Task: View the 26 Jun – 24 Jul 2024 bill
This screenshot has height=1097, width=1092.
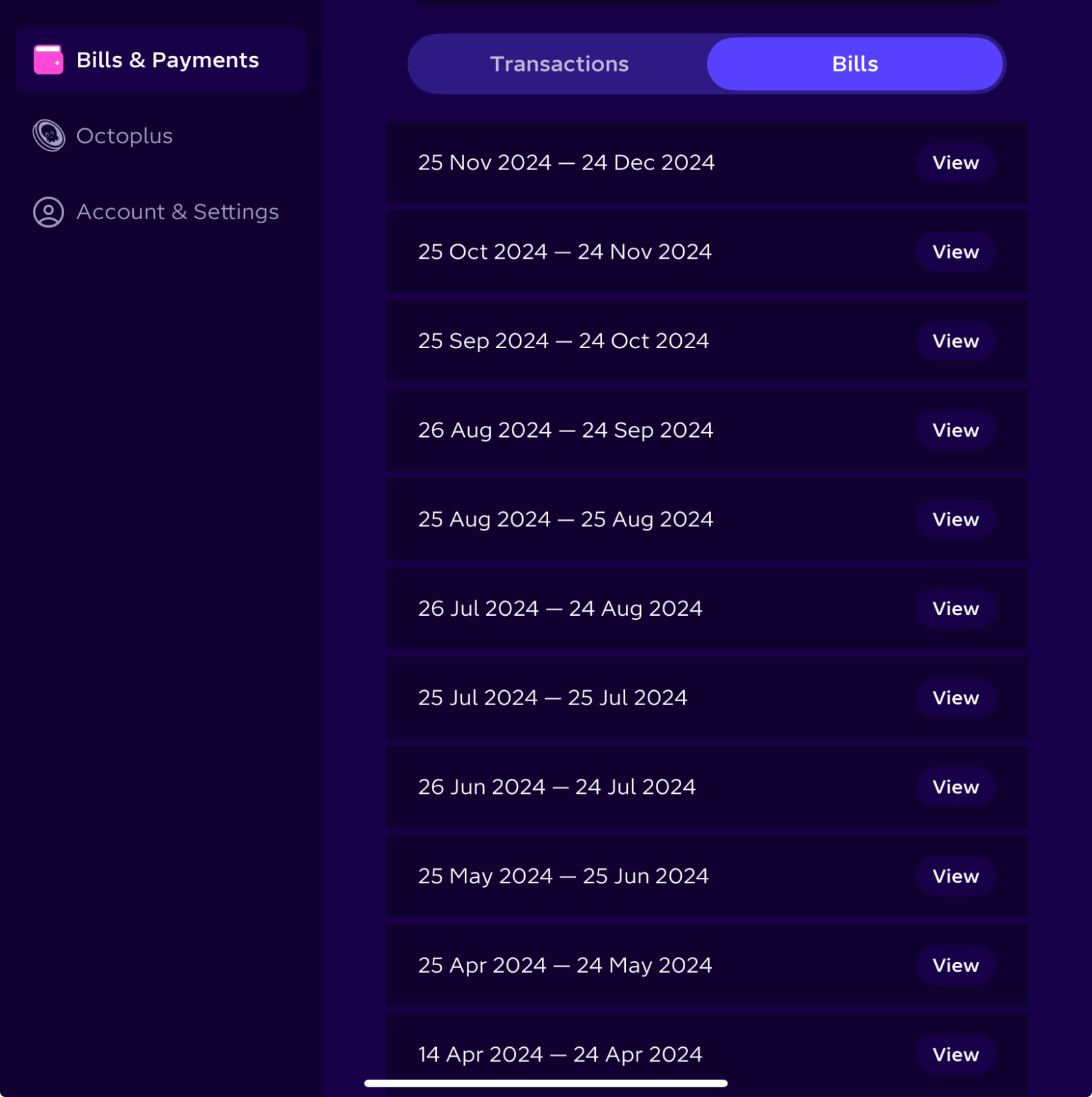Action: [x=955, y=787]
